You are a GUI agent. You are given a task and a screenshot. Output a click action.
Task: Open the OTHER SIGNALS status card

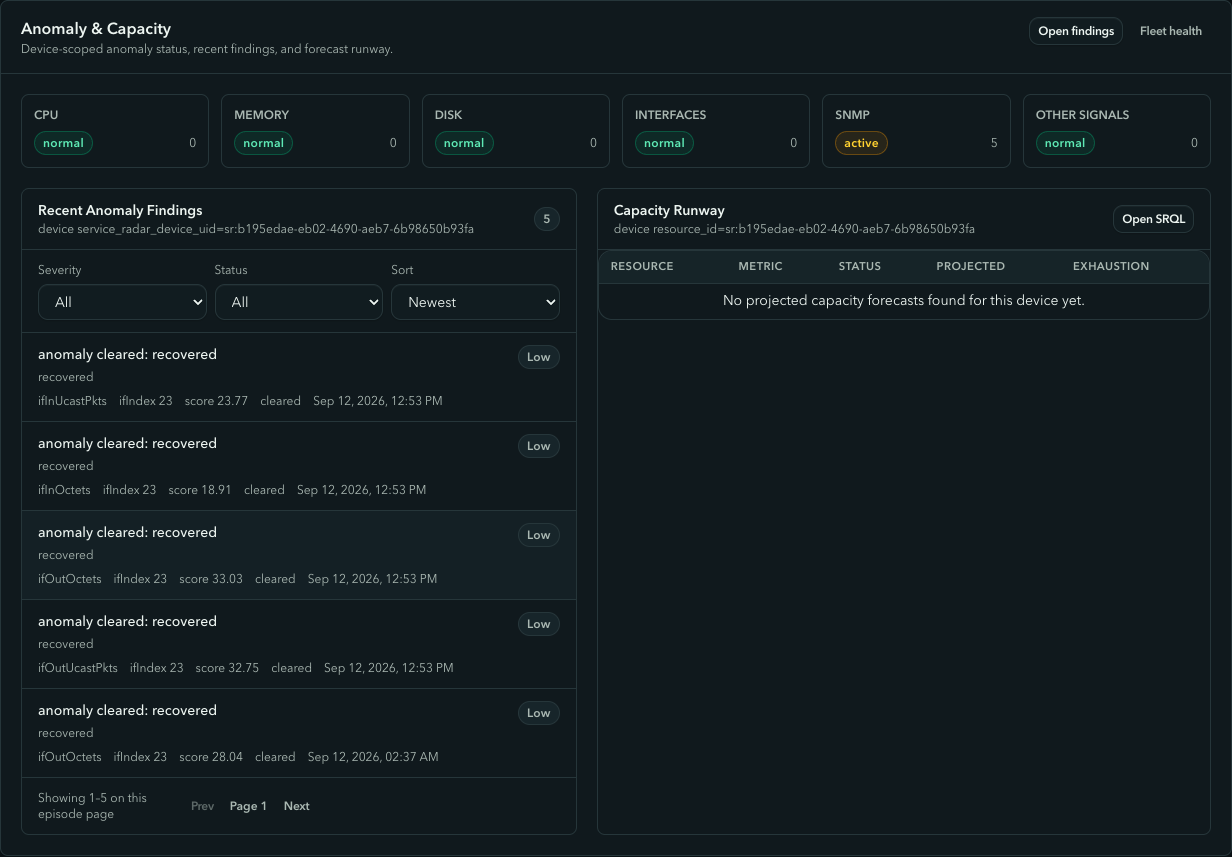[1117, 130]
